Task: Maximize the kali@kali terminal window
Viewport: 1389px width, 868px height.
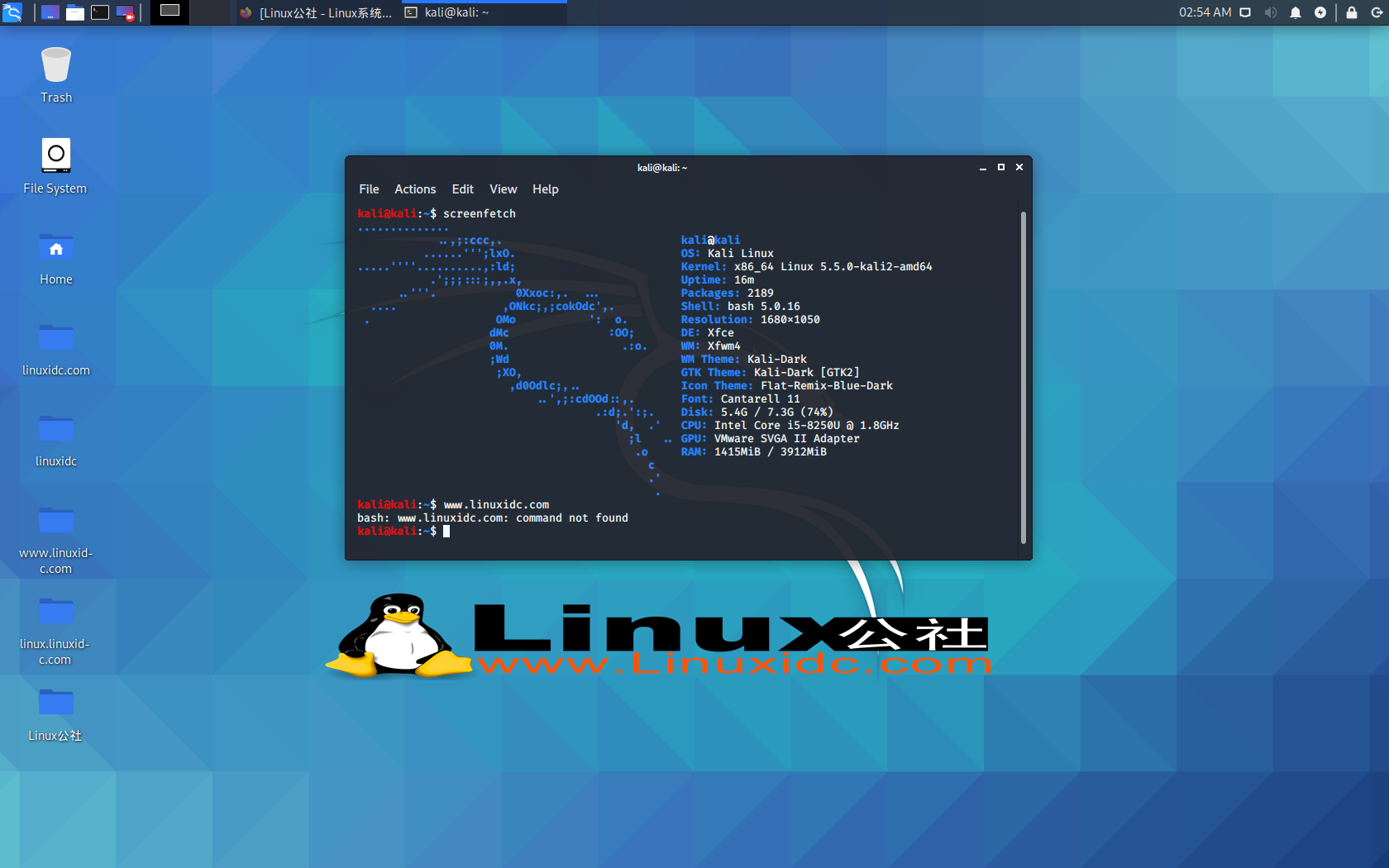Action: click(x=1001, y=167)
